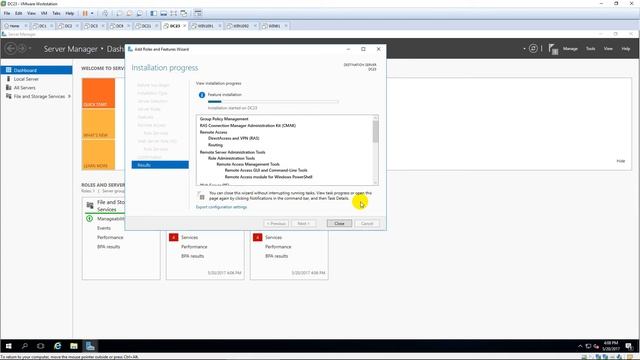Take a snapshot of this virtual machine
The height and width of the screenshot is (360, 640).
click(x=120, y=13)
